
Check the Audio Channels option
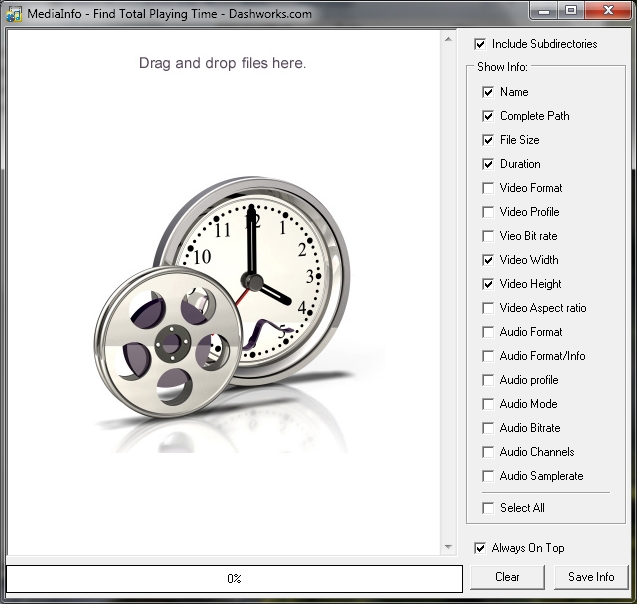tap(488, 452)
